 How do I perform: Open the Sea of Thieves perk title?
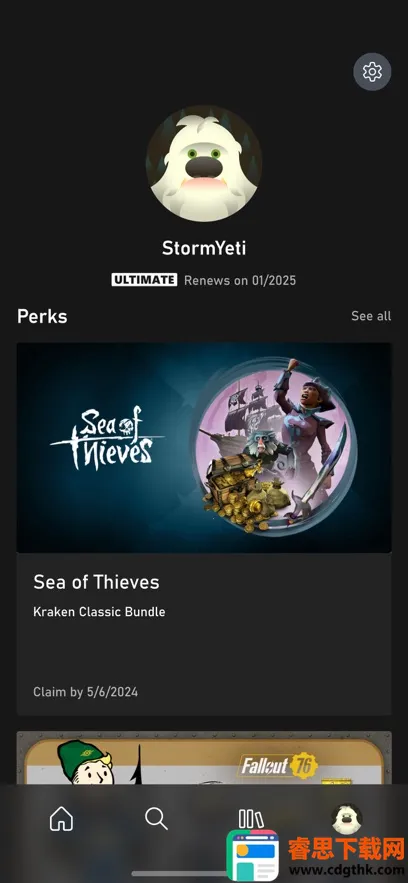[x=96, y=582]
